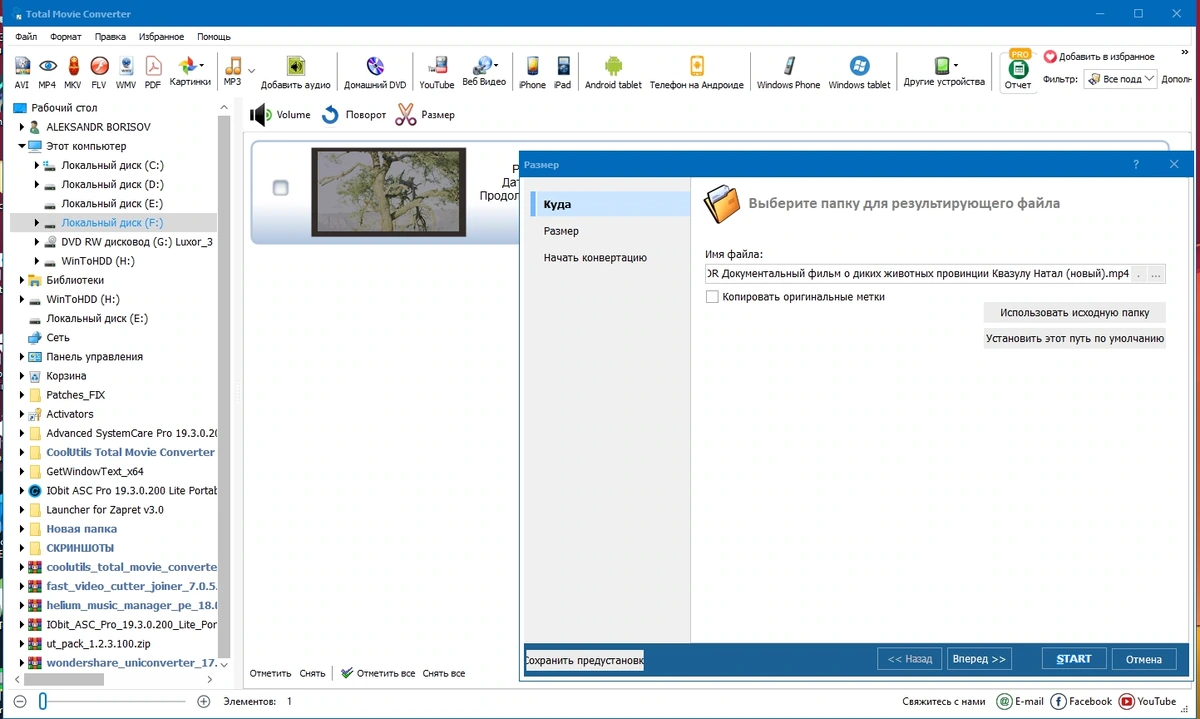Open the Другие устройства device list
This screenshot has width=1200, height=719.
[944, 72]
